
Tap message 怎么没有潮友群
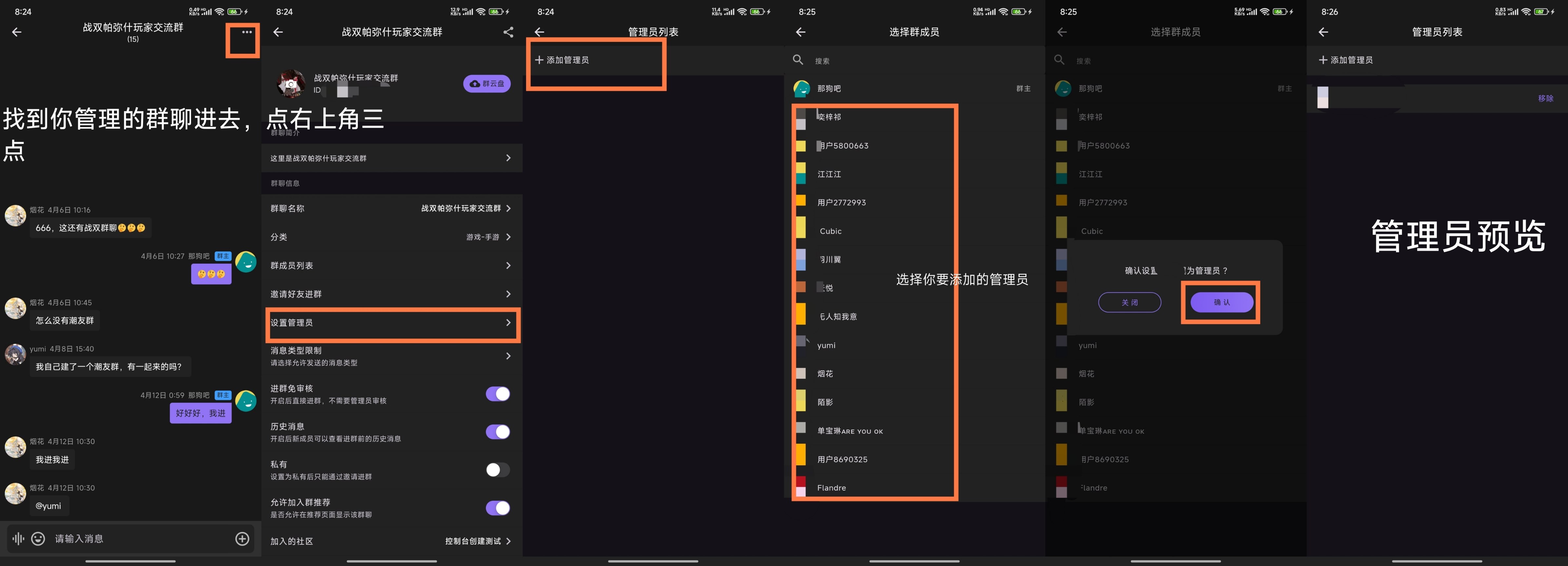click(65, 321)
